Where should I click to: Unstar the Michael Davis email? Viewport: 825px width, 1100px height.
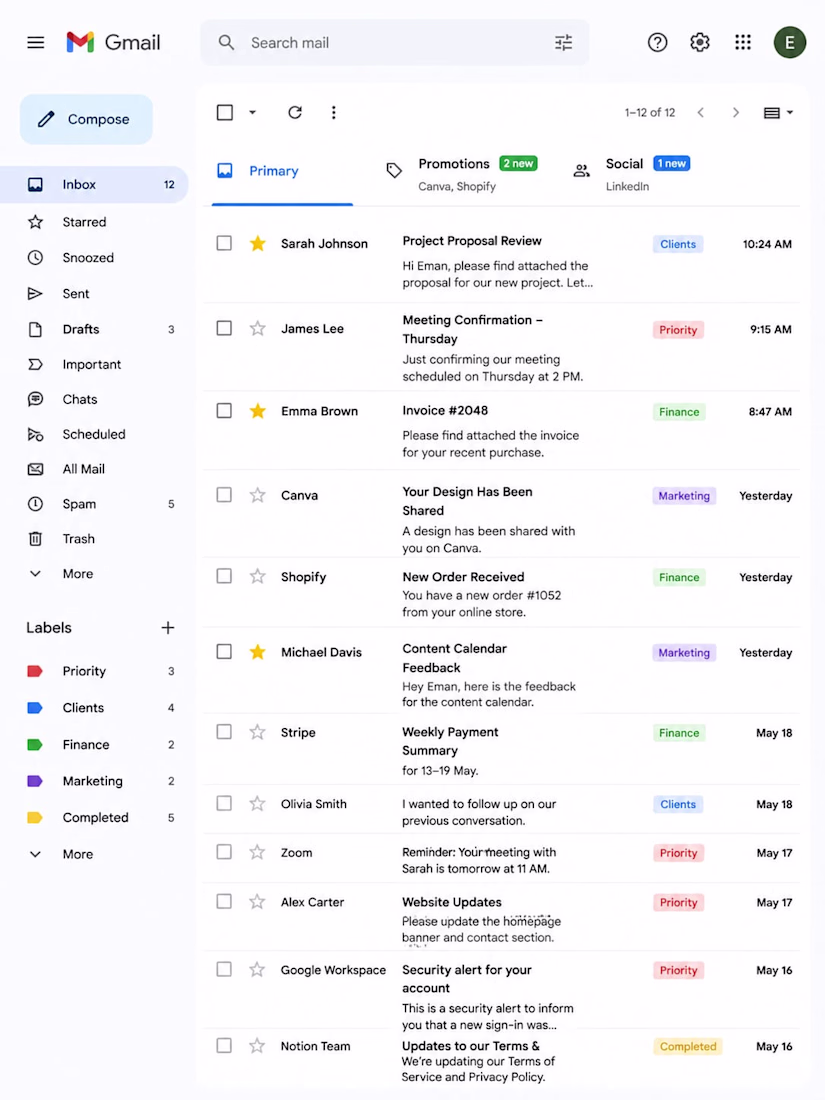point(257,652)
